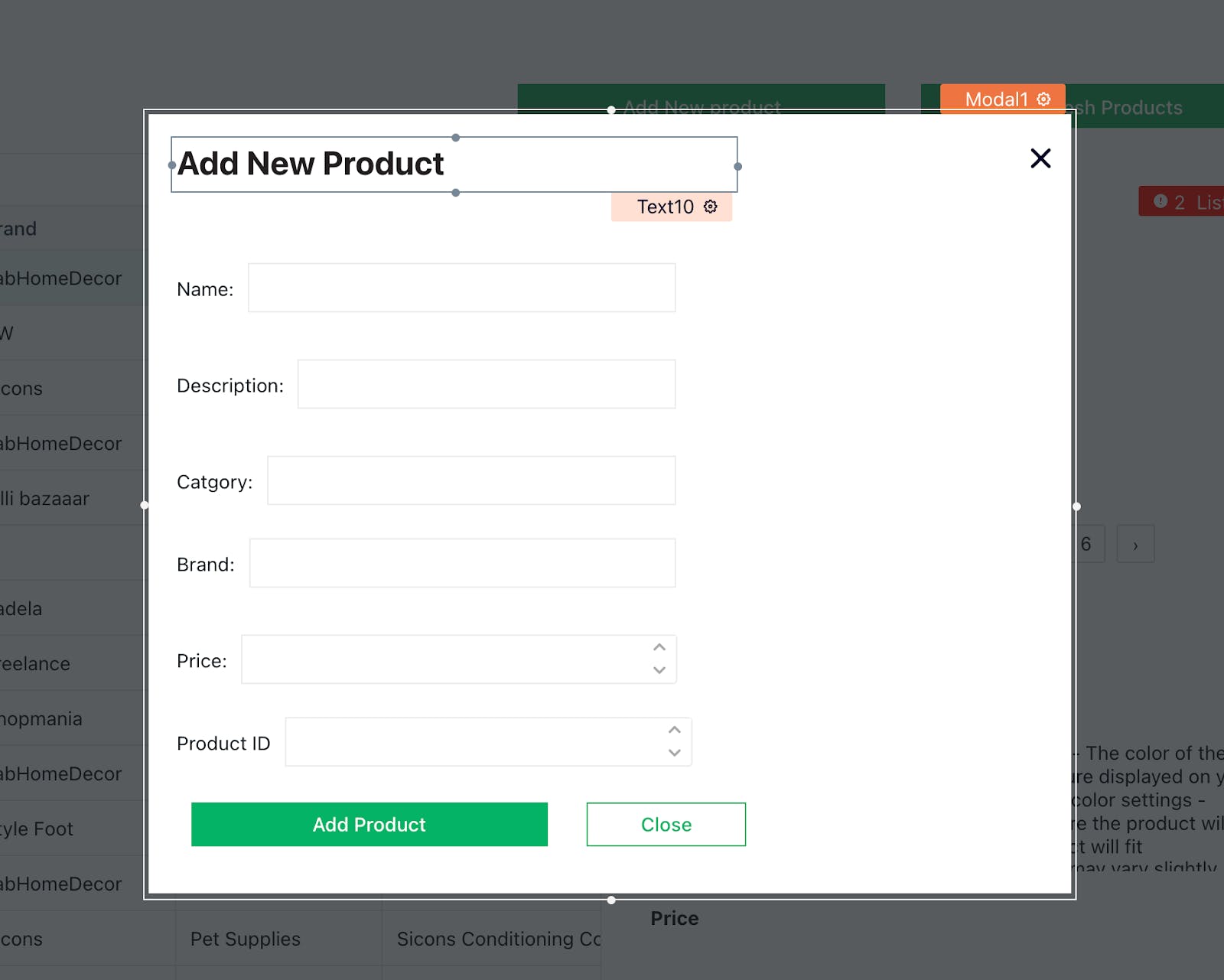The image size is (1224, 980).
Task: Click the Price field down arrow
Action: coord(659,670)
